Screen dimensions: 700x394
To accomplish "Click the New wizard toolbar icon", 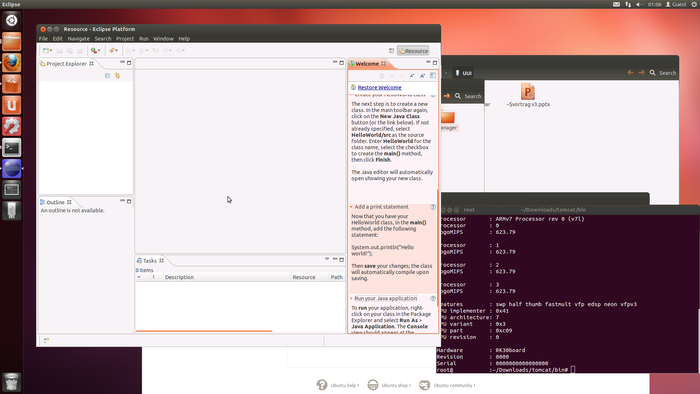I will click(46, 50).
